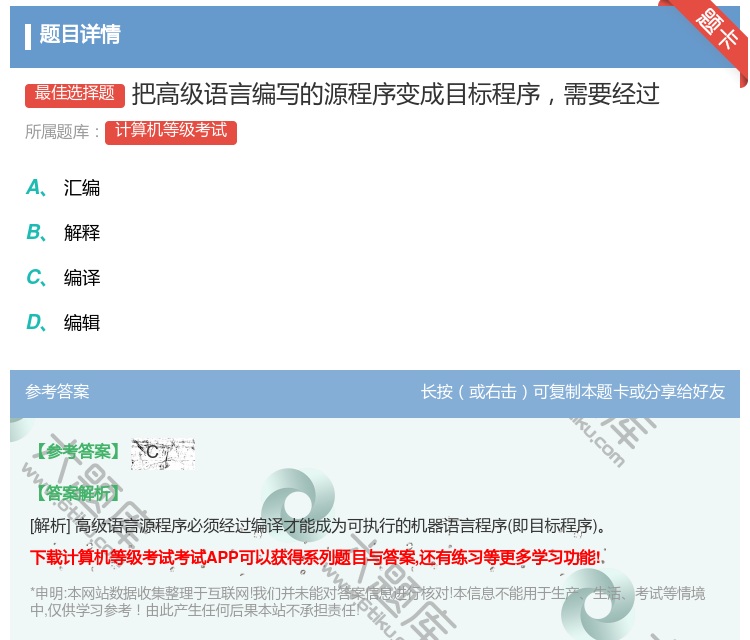Click the [解析] explanation sentence
The height and width of the screenshot is (640, 750).
[x=317, y=526]
